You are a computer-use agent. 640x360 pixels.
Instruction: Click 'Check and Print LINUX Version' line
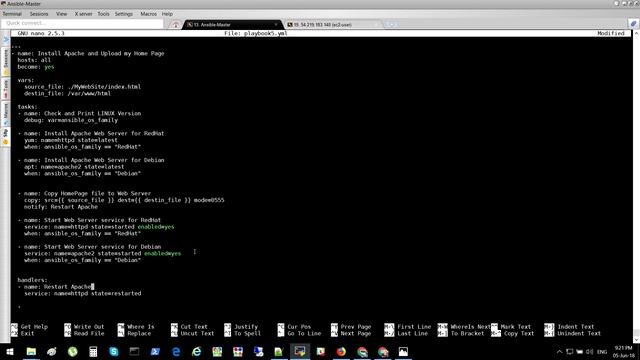coord(80,113)
